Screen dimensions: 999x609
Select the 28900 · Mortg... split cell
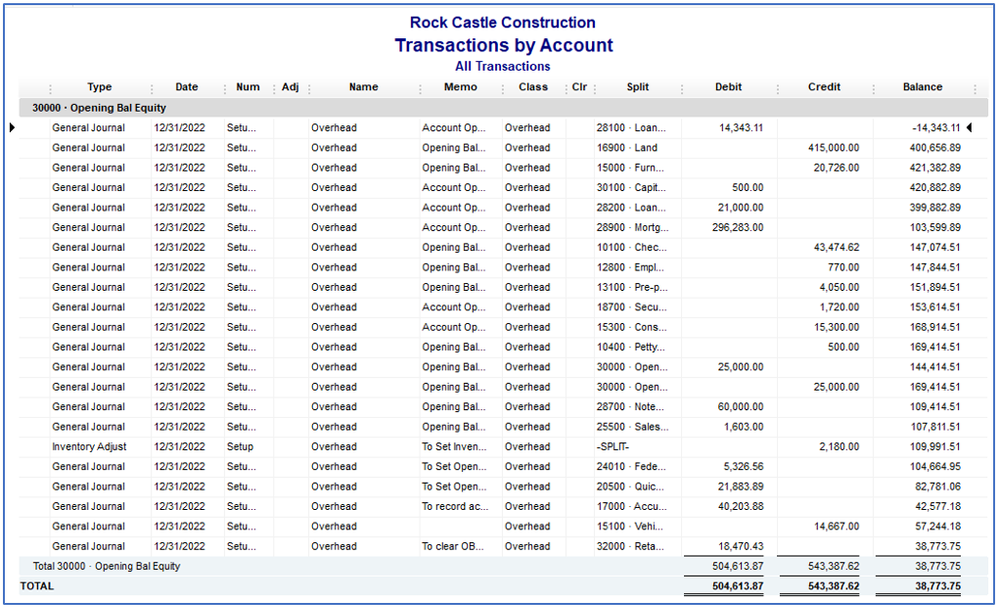(x=633, y=227)
